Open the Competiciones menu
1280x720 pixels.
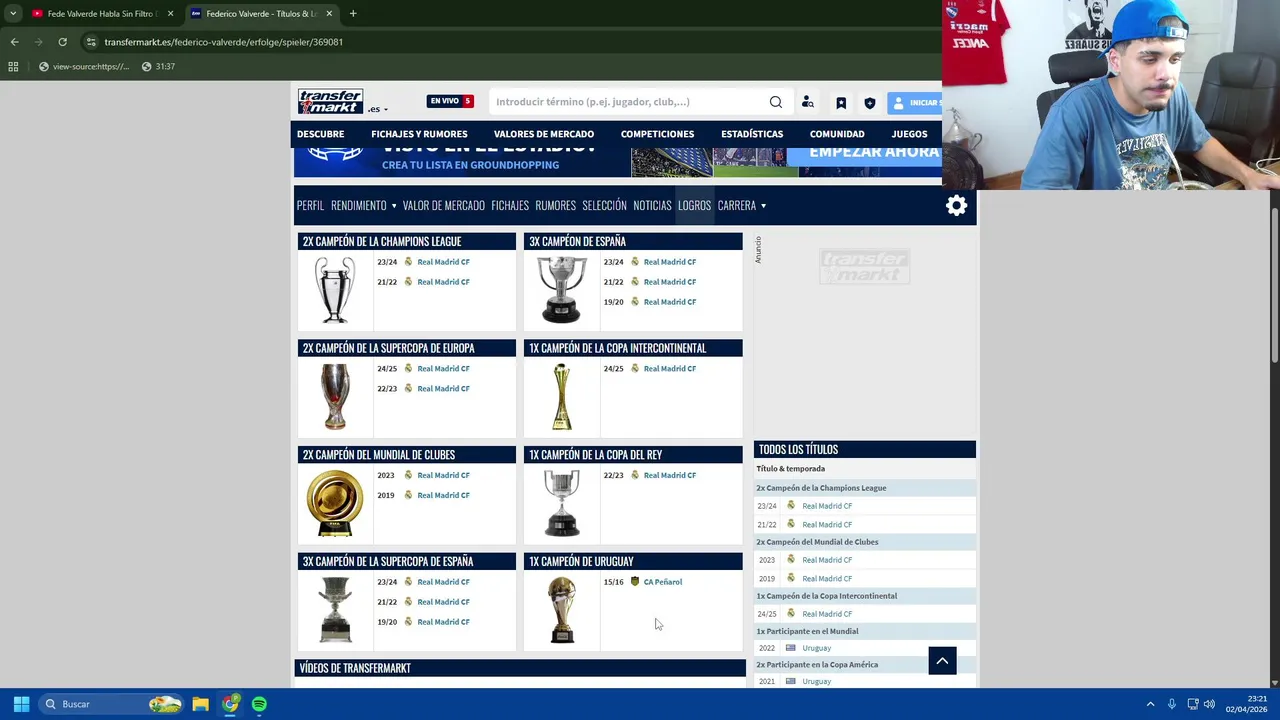657,134
